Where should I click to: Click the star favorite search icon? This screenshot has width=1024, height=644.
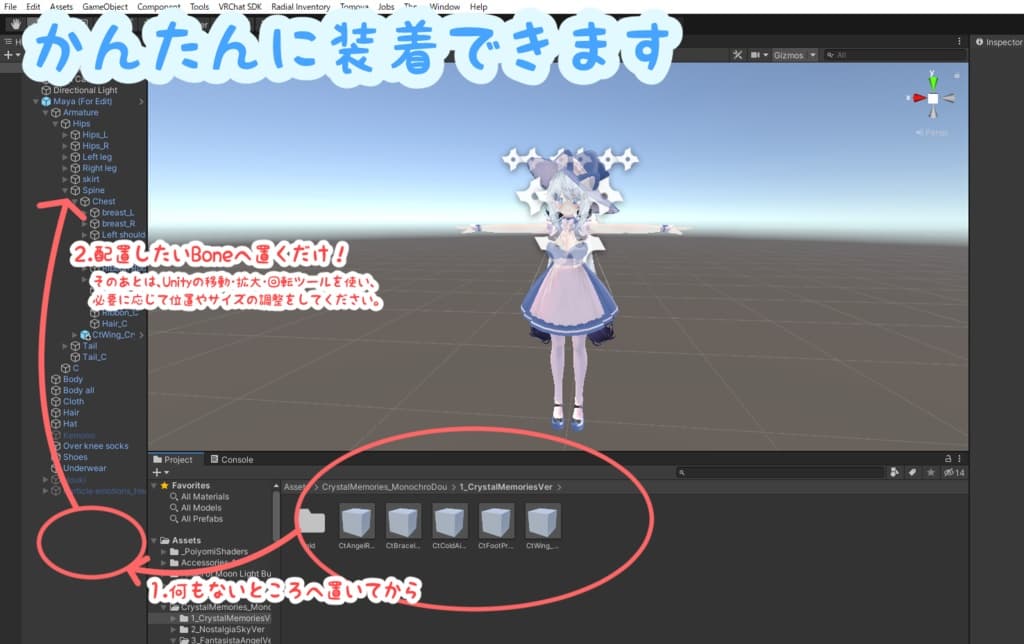(931, 472)
